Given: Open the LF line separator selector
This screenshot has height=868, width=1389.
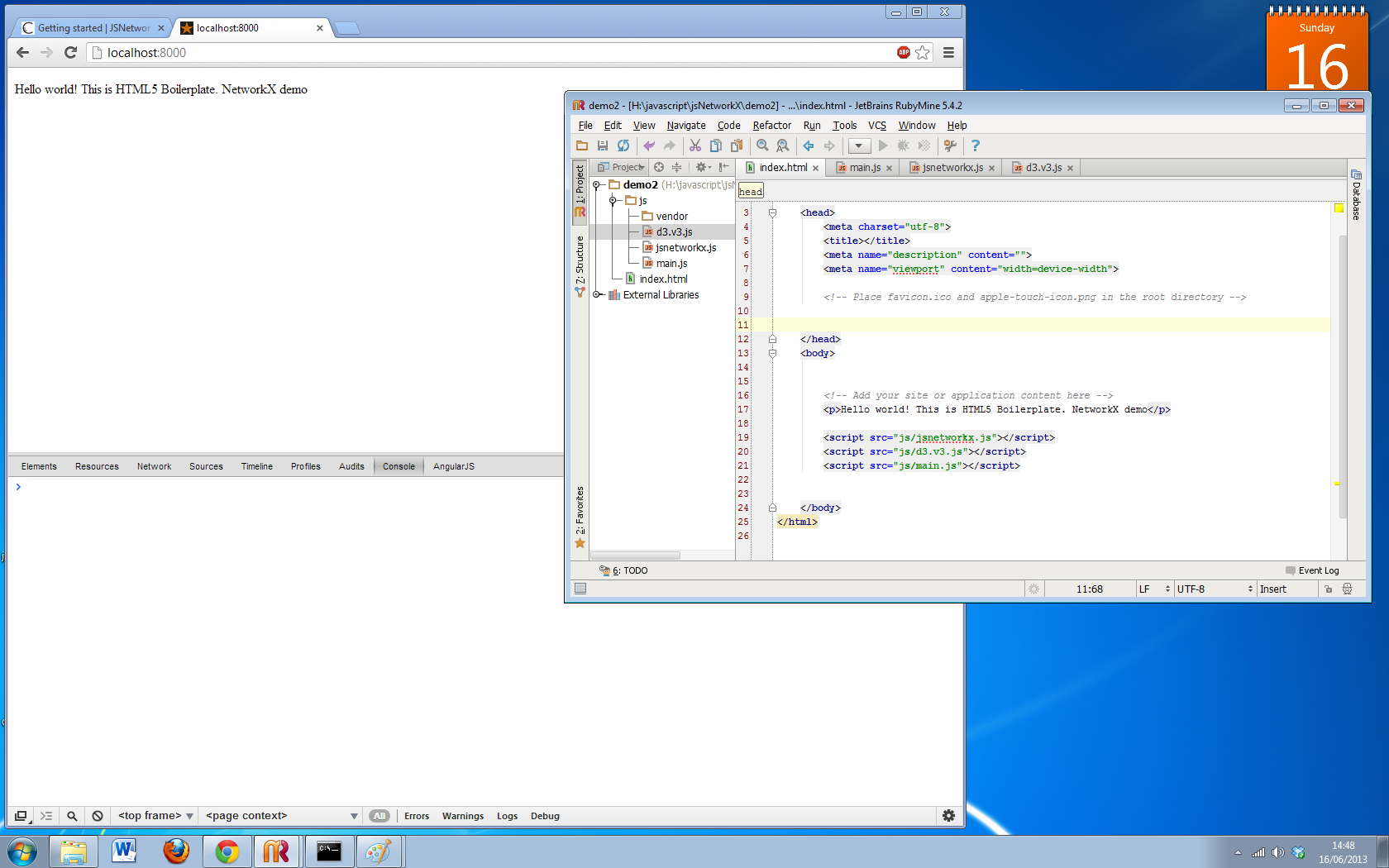Looking at the screenshot, I should click(1154, 589).
